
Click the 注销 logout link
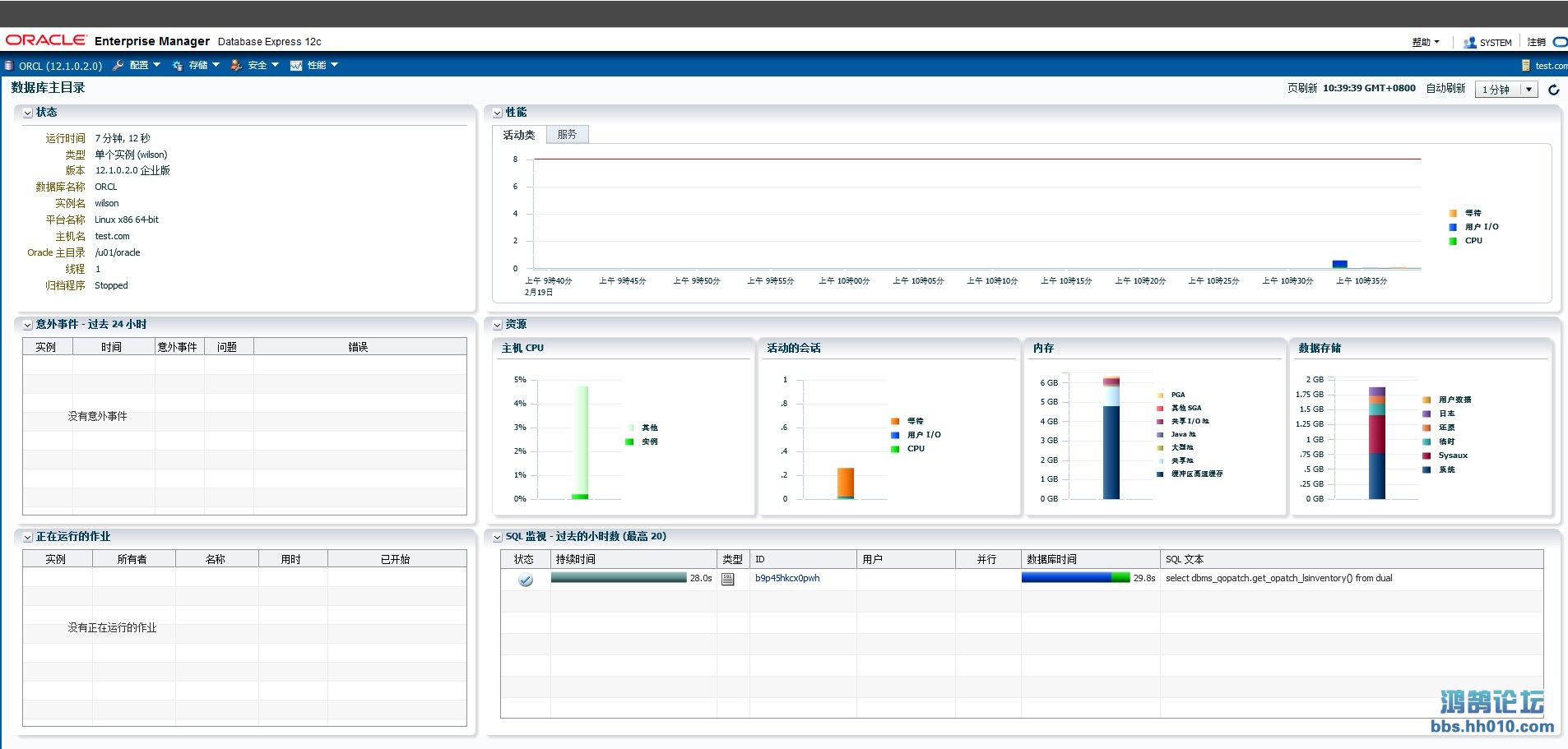1537,42
